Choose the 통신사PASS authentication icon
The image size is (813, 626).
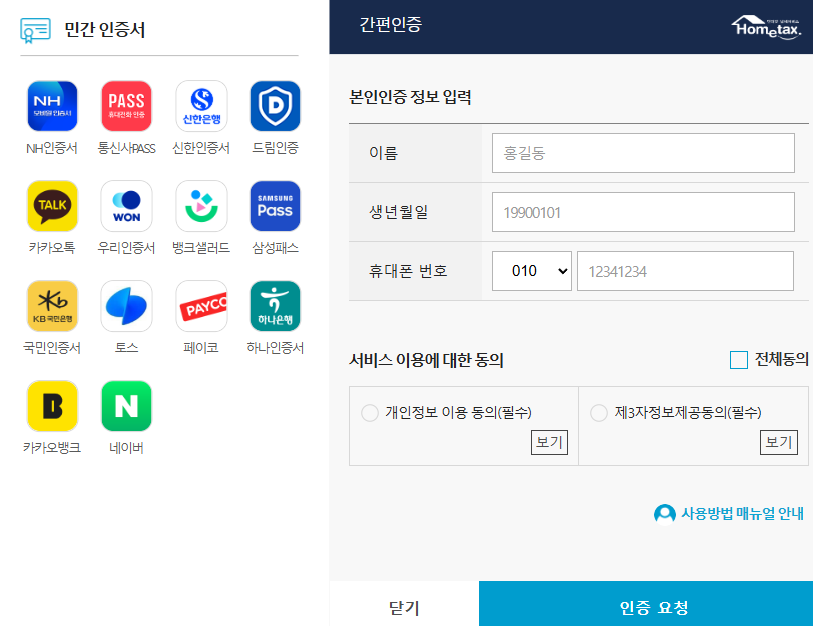click(127, 106)
